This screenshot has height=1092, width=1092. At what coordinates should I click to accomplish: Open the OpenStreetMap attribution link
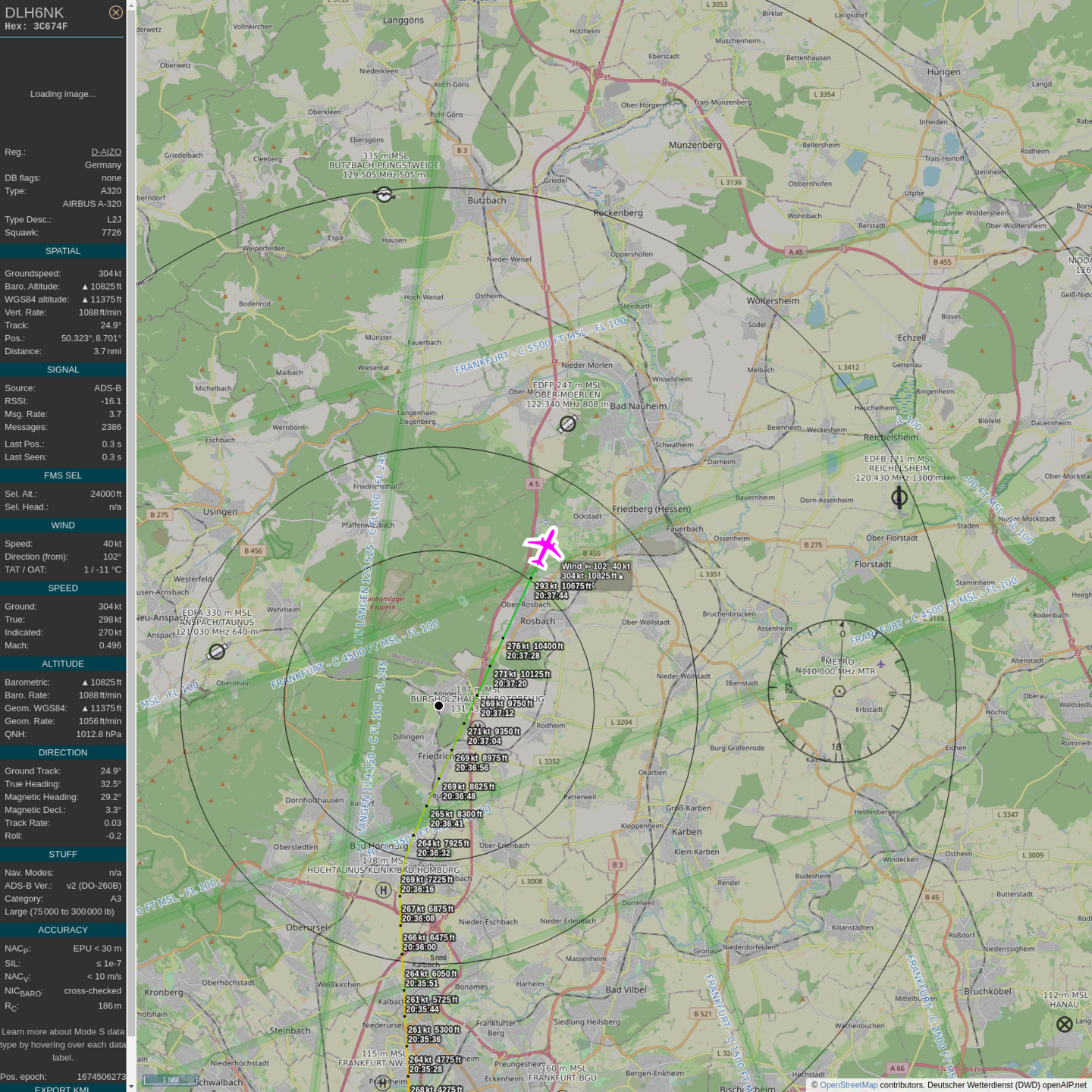pos(848,1085)
